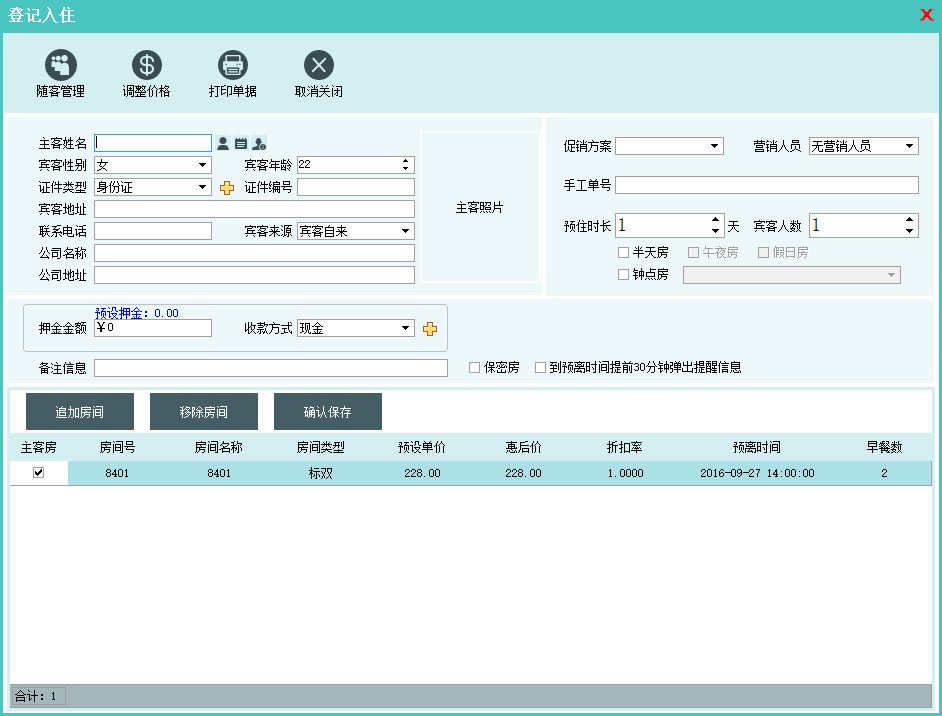Screen dimensions: 942x716
Task: Click the 调整价格 dollar icon
Action: tap(147, 66)
